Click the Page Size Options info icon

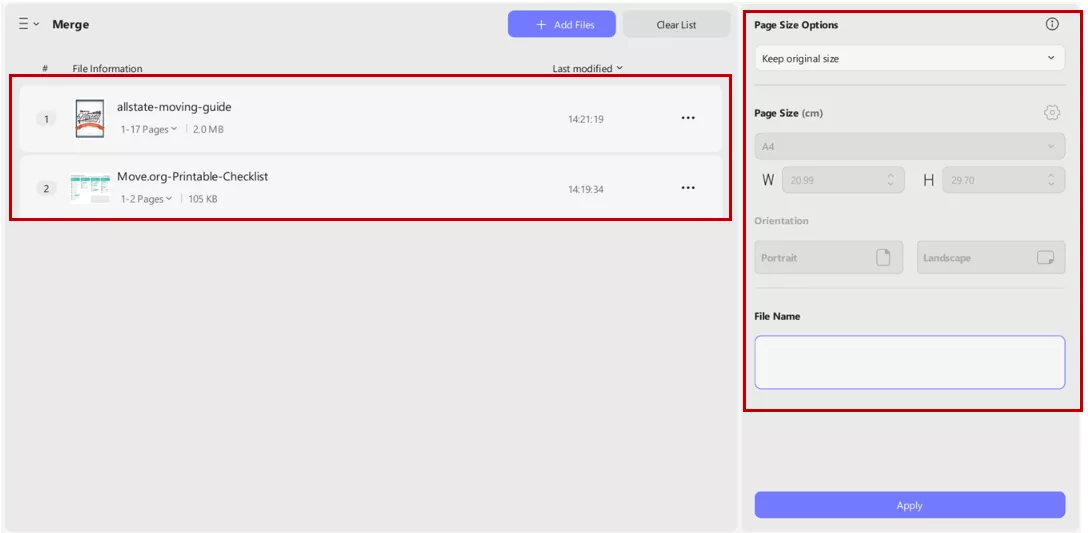click(1052, 24)
